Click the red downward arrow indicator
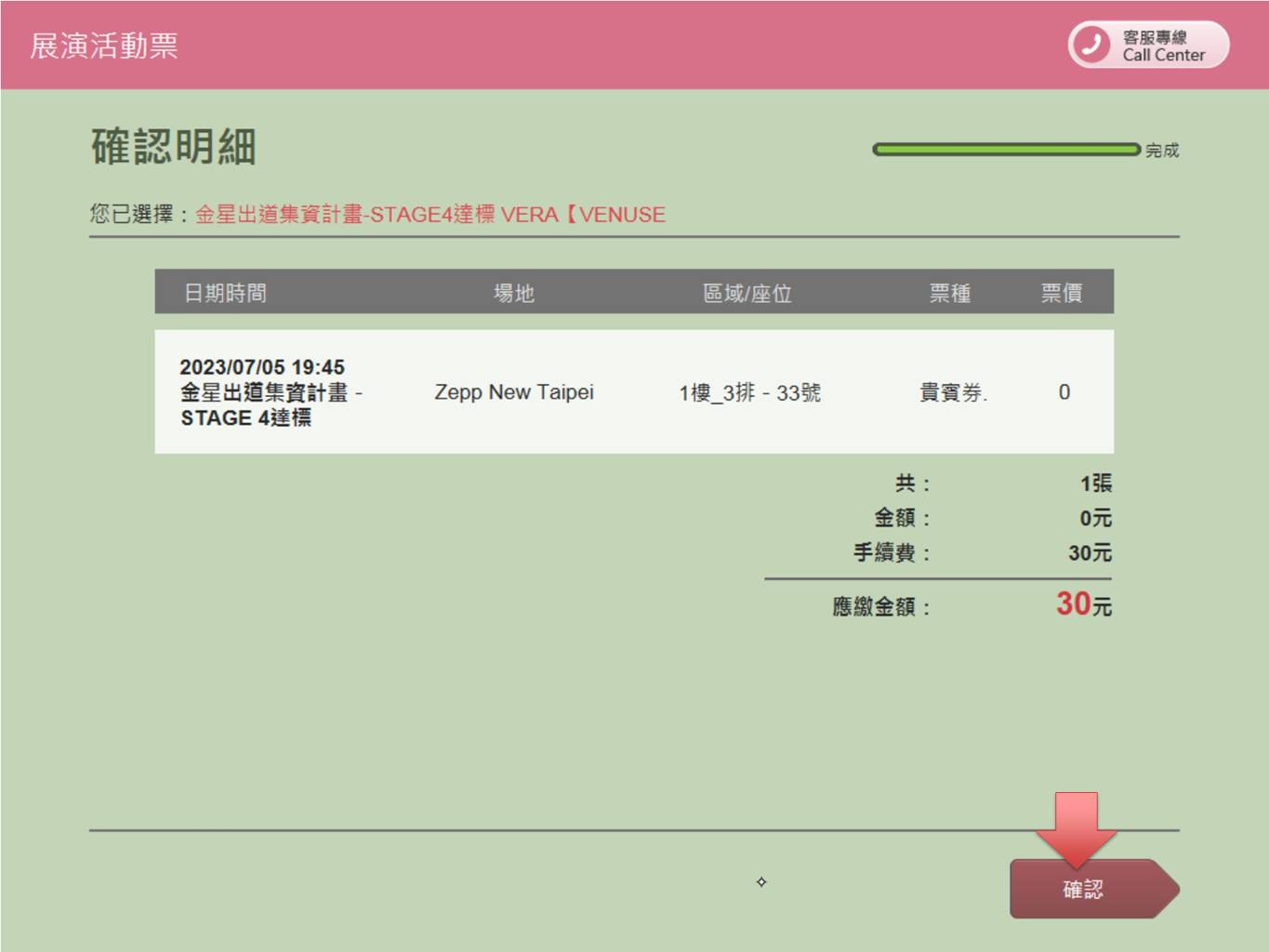The image size is (1269, 952). (x=1076, y=826)
